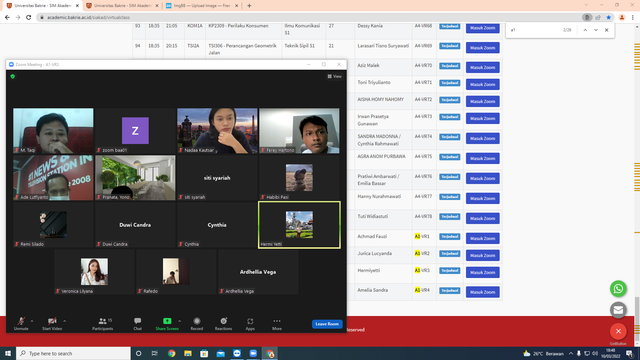
Task: Unmute the microphone in Zoom
Action: 21,324
